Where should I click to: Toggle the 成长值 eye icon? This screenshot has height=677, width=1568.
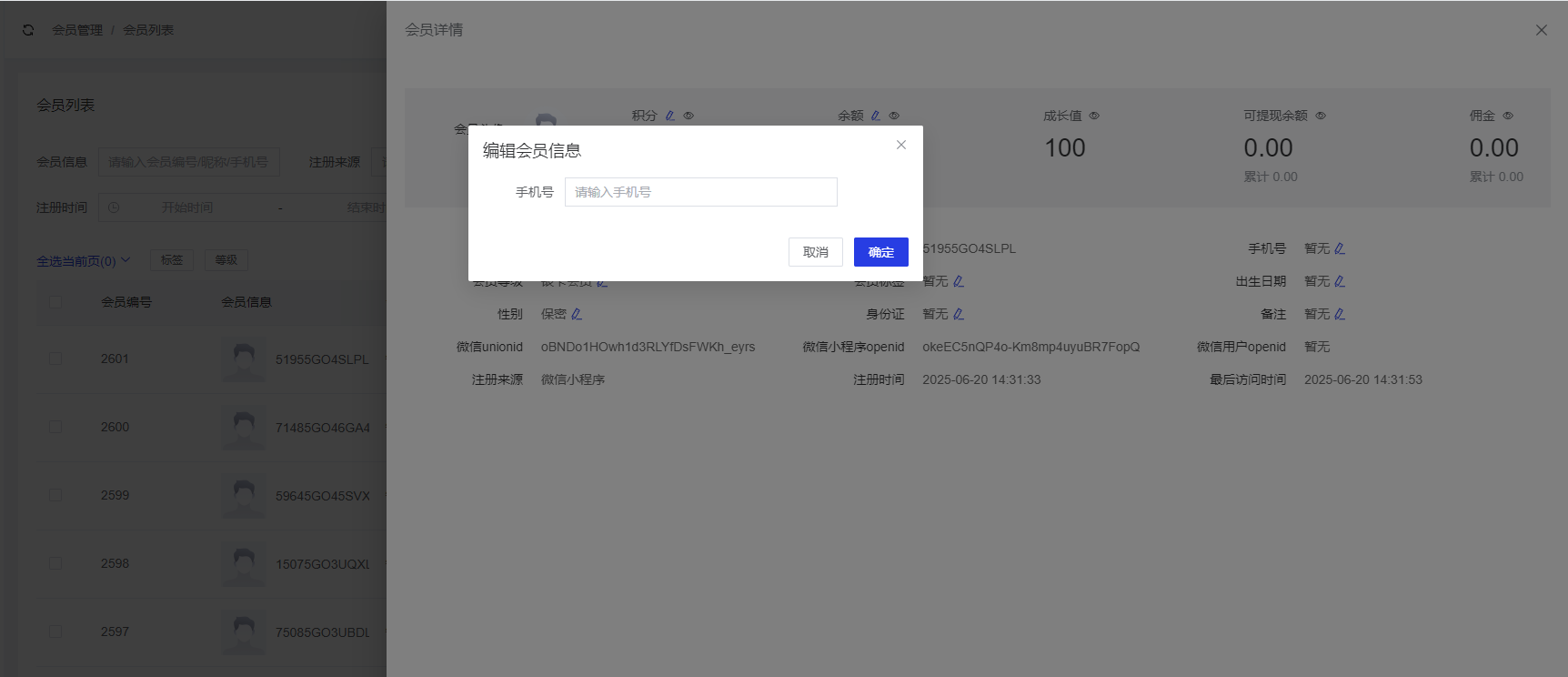1094,116
